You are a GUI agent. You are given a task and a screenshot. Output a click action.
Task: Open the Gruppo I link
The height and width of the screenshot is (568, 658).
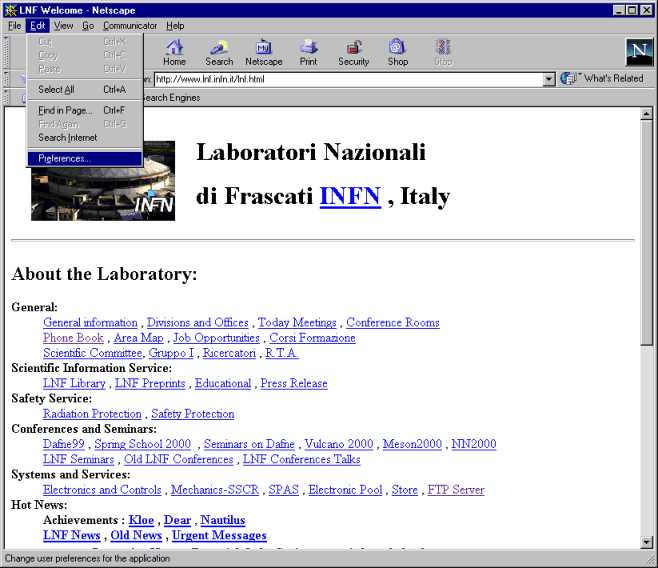point(171,353)
